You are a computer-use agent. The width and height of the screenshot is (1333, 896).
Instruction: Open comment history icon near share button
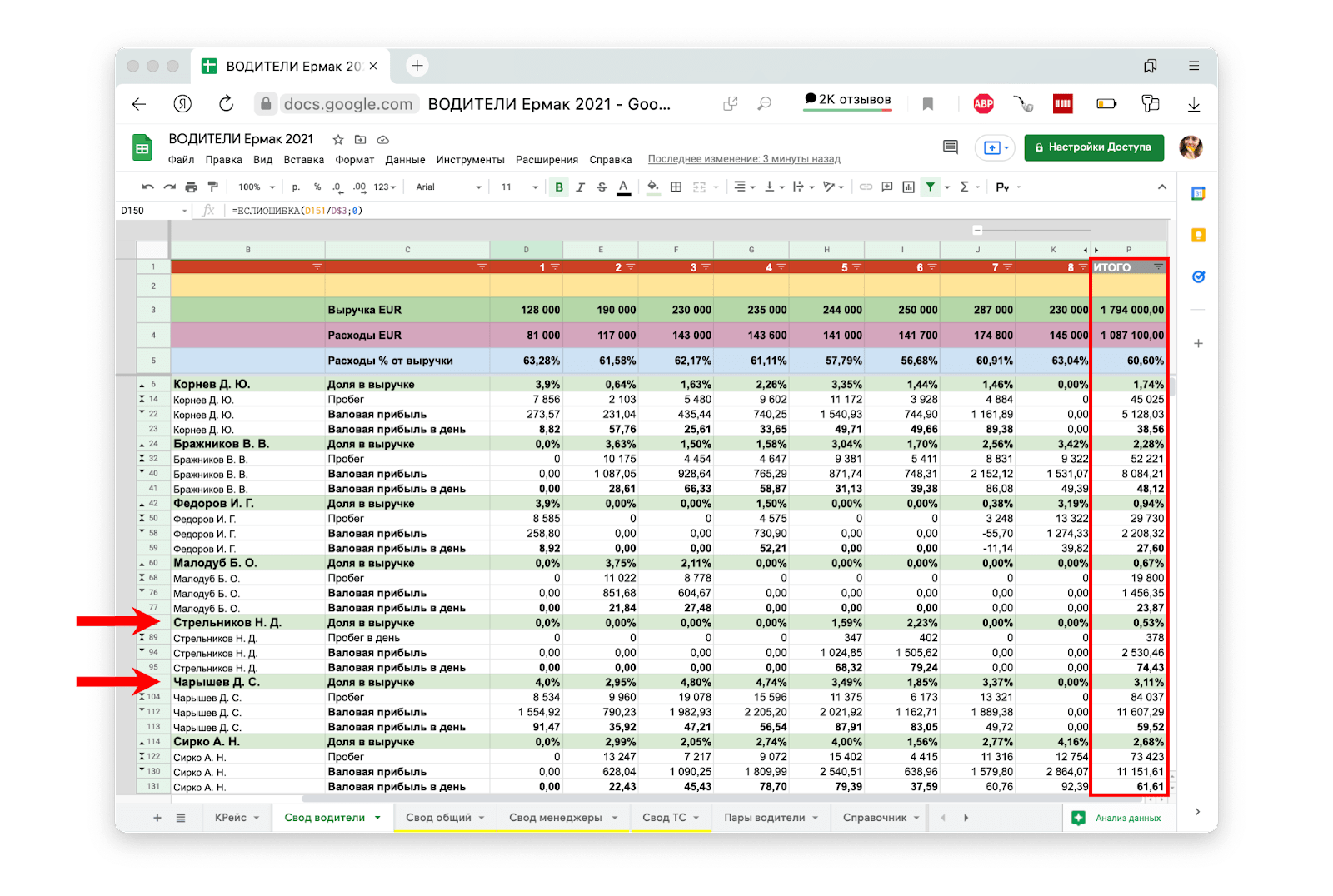coord(951,147)
